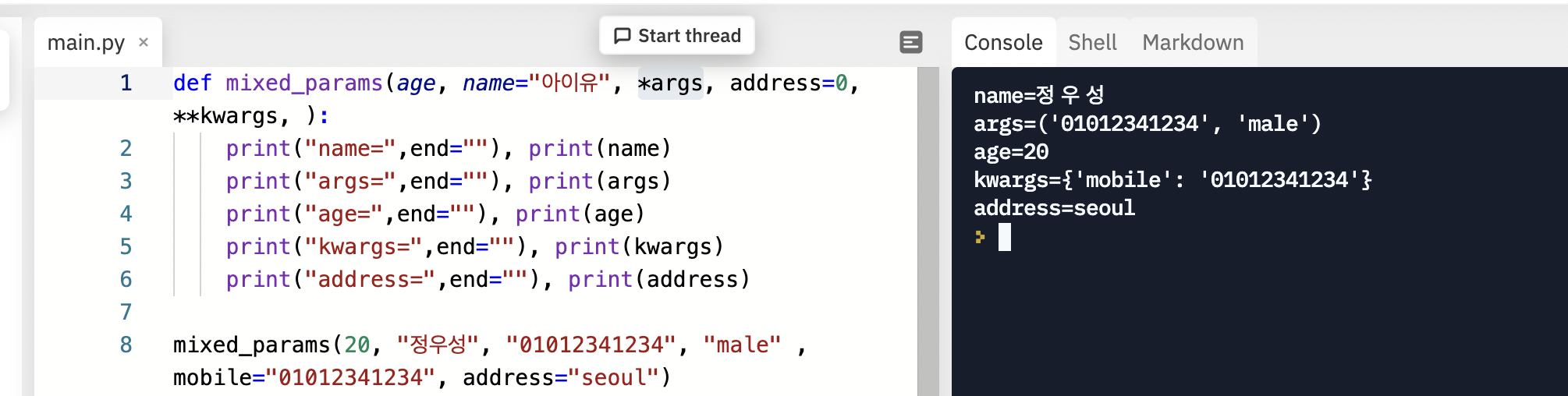Click 'print(address)' on line 6
1568x396 pixels.
point(659,279)
